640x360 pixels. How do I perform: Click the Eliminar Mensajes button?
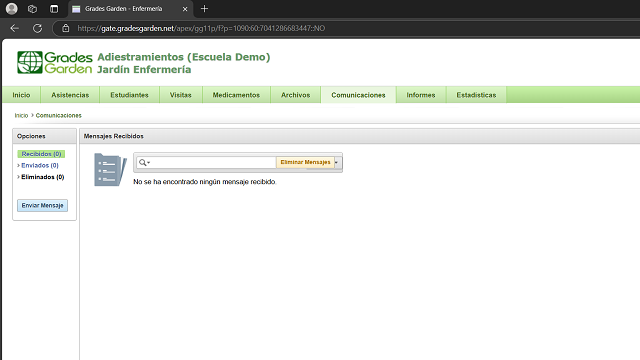pyautogui.click(x=305, y=162)
